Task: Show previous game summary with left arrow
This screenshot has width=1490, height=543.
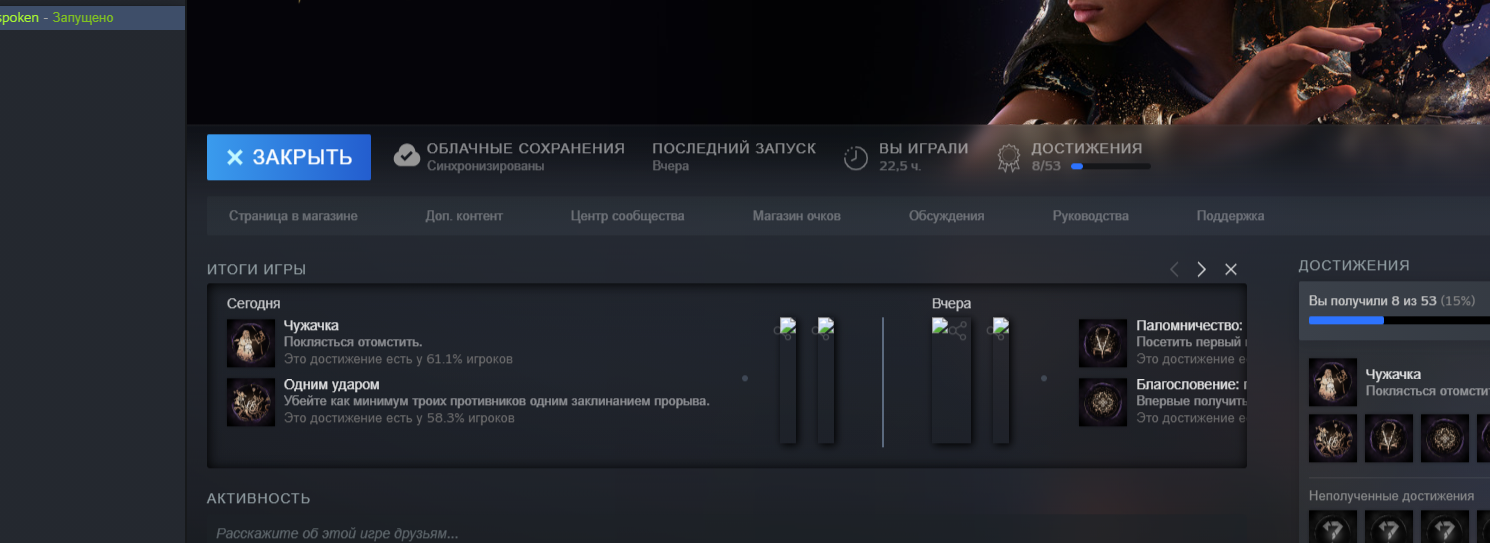Action: click(x=1174, y=269)
